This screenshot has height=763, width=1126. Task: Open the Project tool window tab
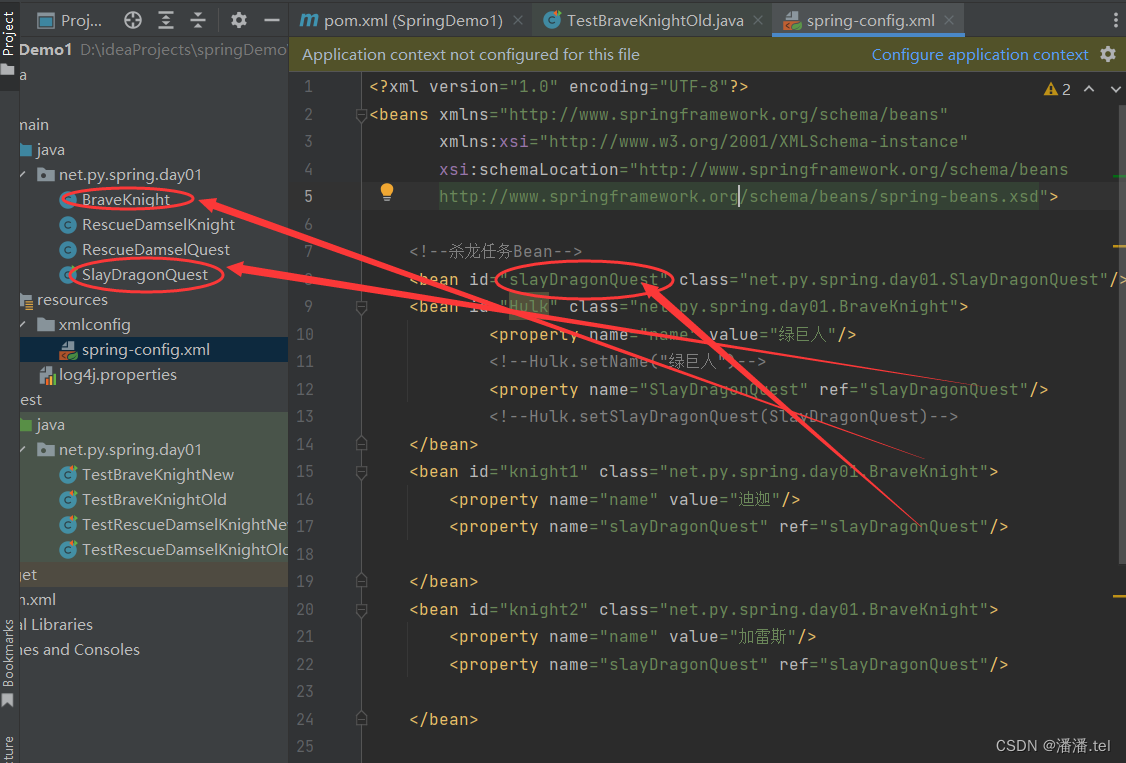pos(9,43)
